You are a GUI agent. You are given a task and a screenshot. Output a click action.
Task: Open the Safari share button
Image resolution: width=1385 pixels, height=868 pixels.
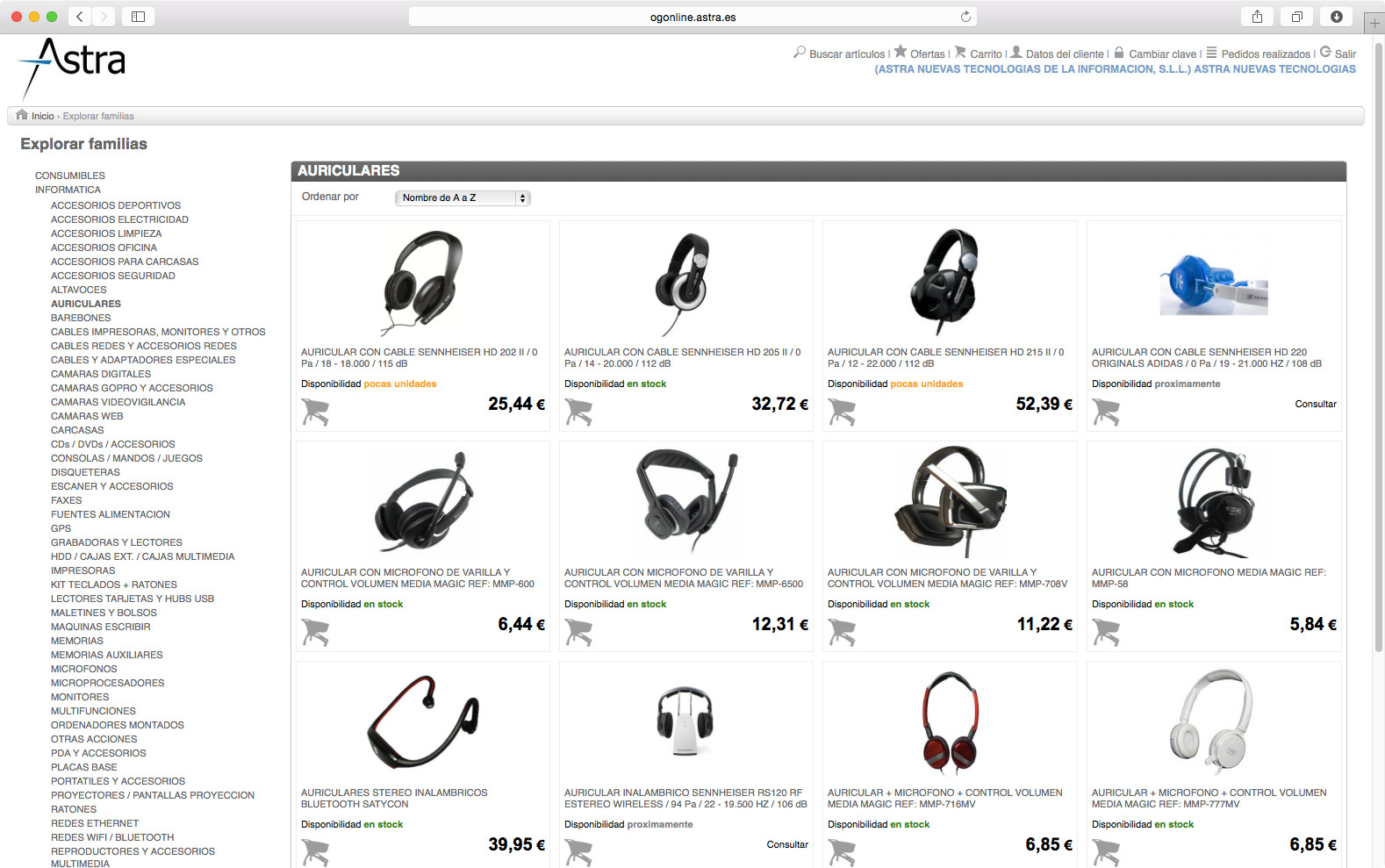coord(1257,16)
